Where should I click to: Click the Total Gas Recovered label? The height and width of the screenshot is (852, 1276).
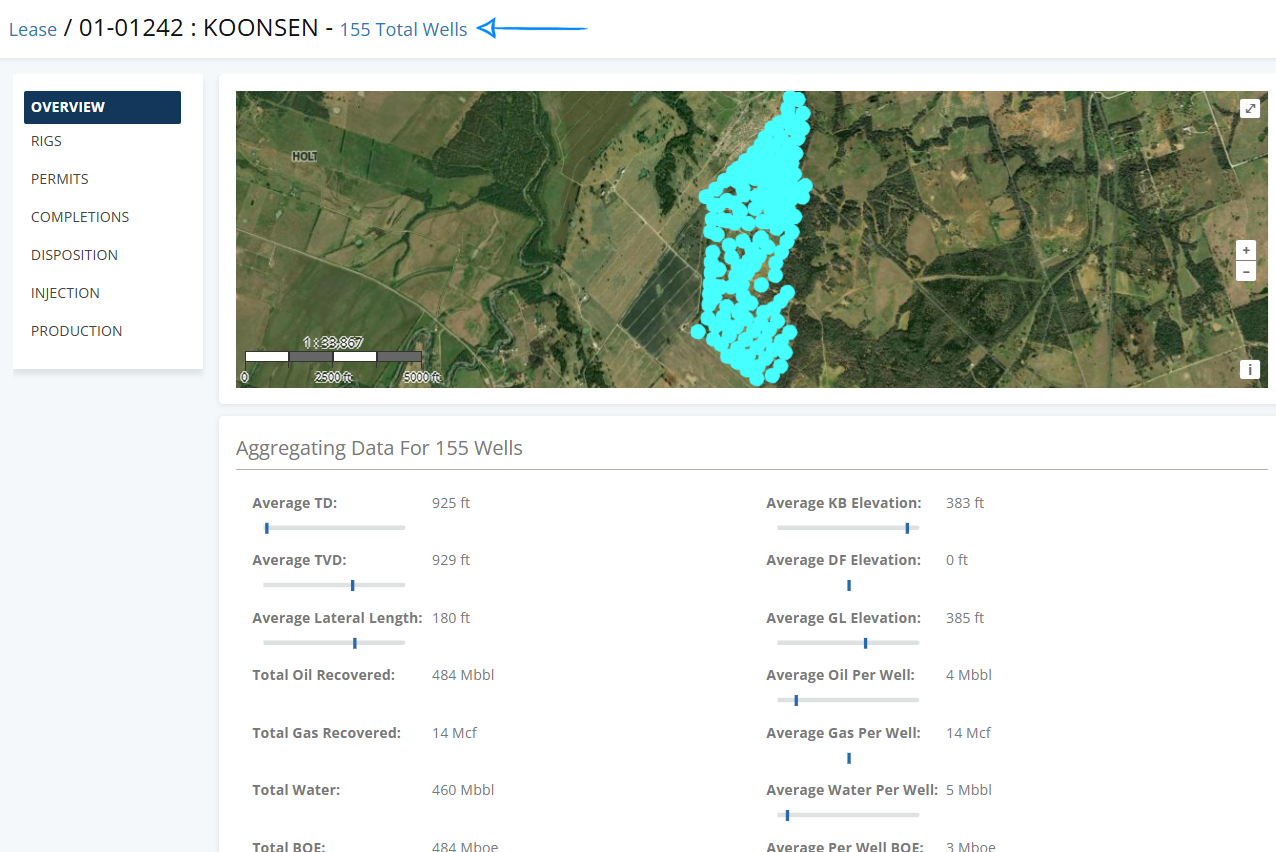pyautogui.click(x=327, y=733)
